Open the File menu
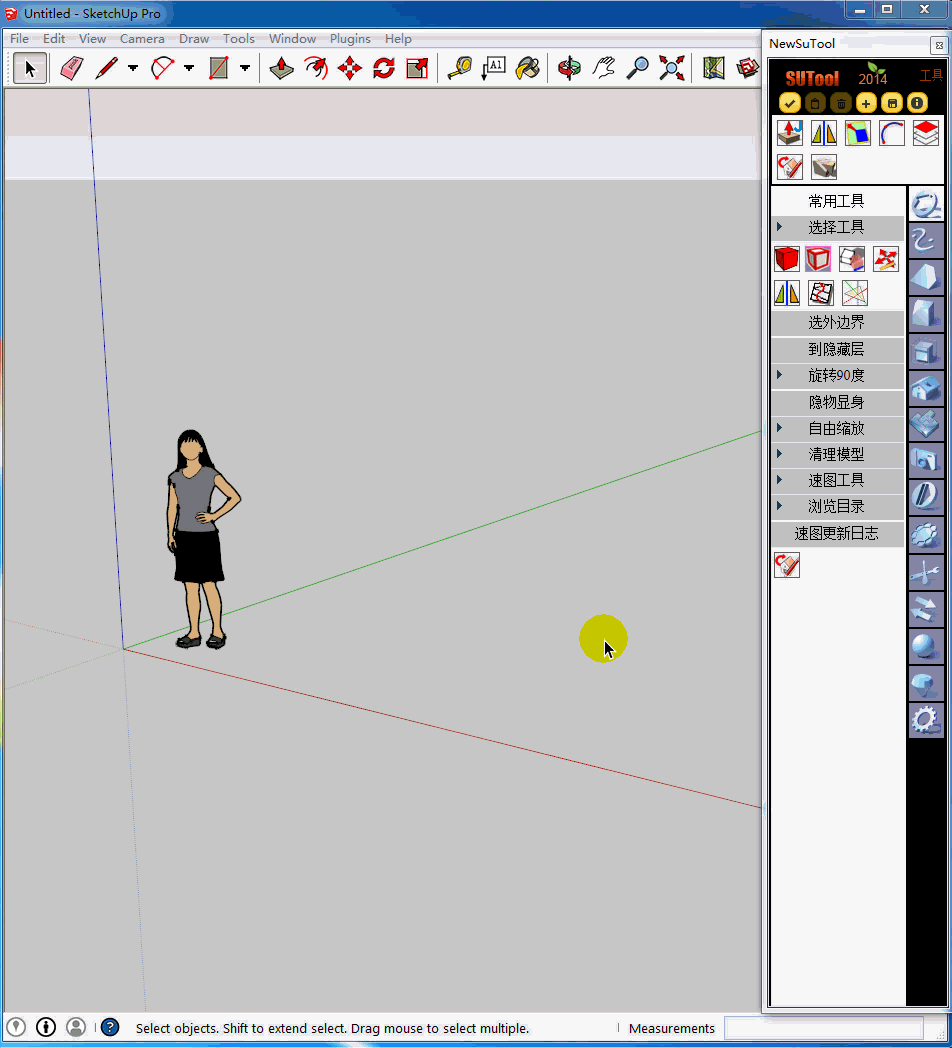The width and height of the screenshot is (952, 1048). click(19, 39)
